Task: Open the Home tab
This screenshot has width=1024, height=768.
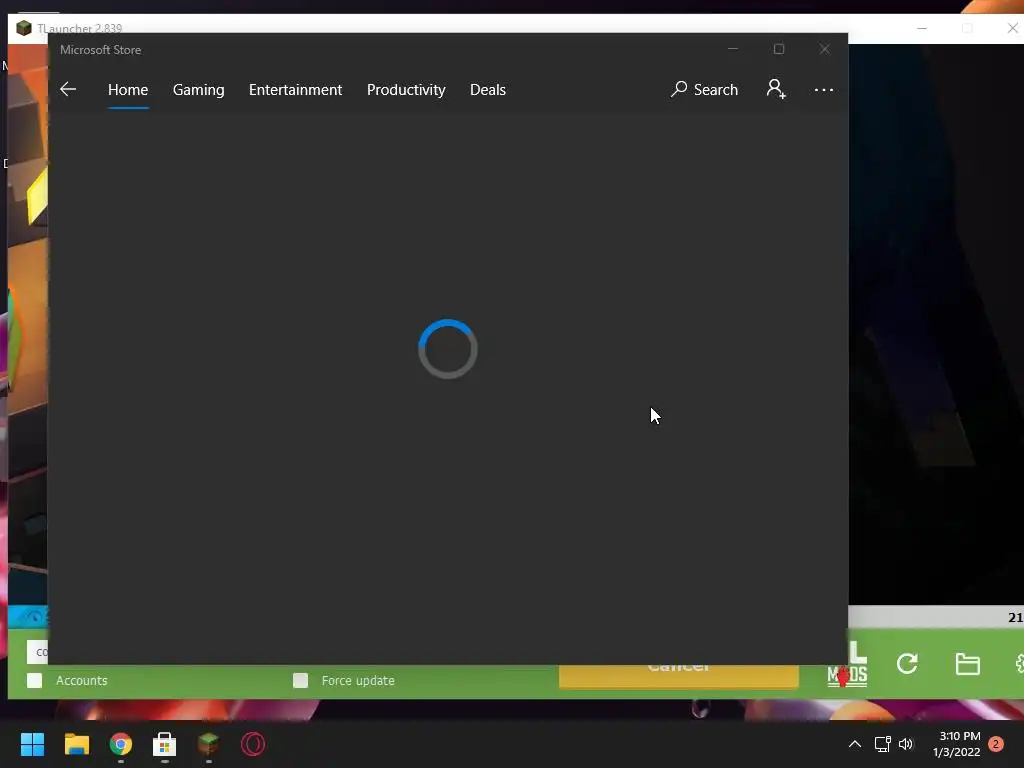Action: (128, 89)
